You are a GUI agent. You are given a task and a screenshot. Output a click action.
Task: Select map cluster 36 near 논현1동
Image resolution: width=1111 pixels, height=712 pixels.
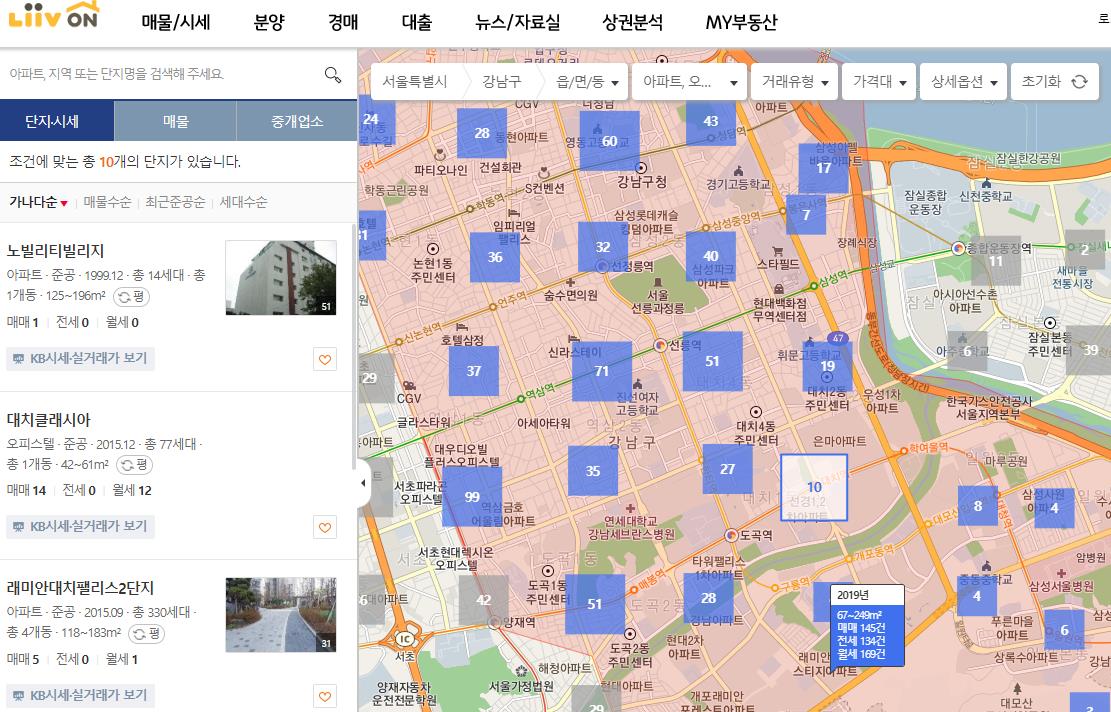(x=495, y=257)
